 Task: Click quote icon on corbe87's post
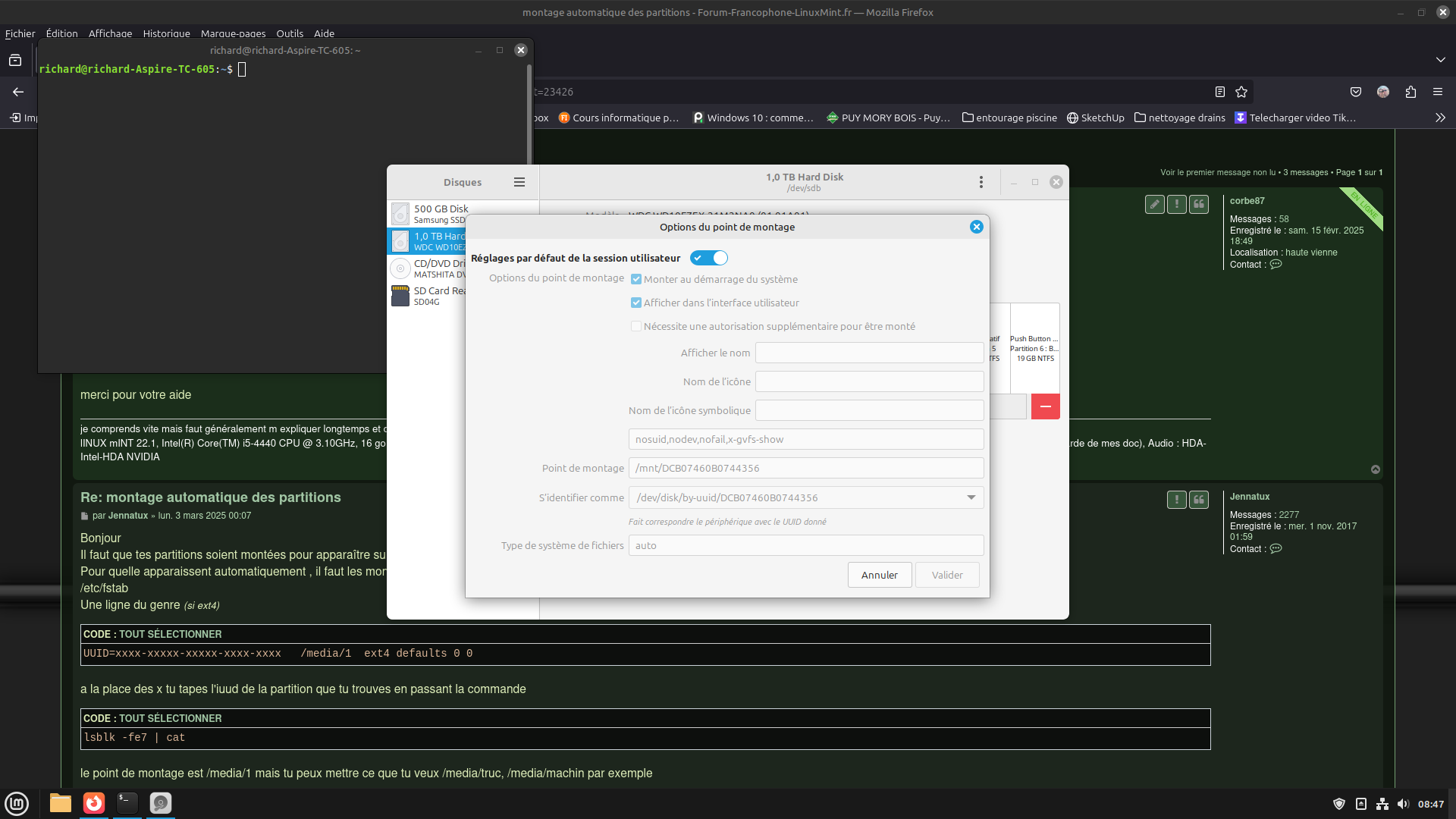point(1199,204)
